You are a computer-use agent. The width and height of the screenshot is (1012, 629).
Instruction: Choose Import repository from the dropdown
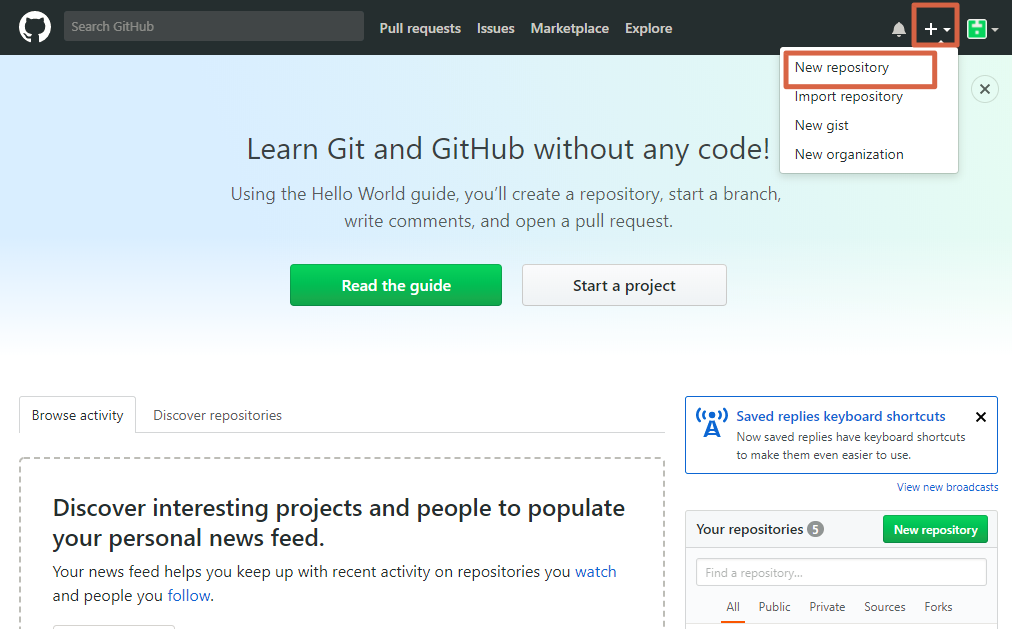849,97
